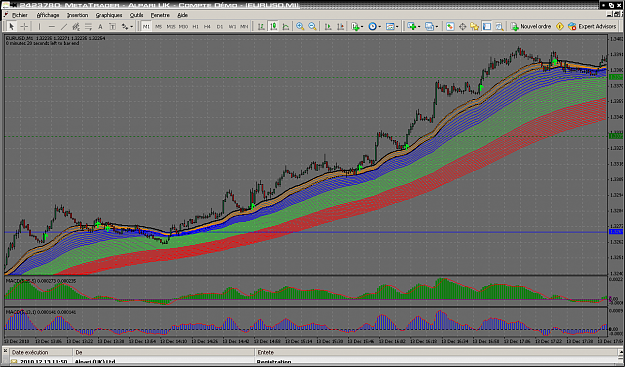The width and height of the screenshot is (625, 367).
Task: Open the Outils menu
Action: tap(136, 15)
